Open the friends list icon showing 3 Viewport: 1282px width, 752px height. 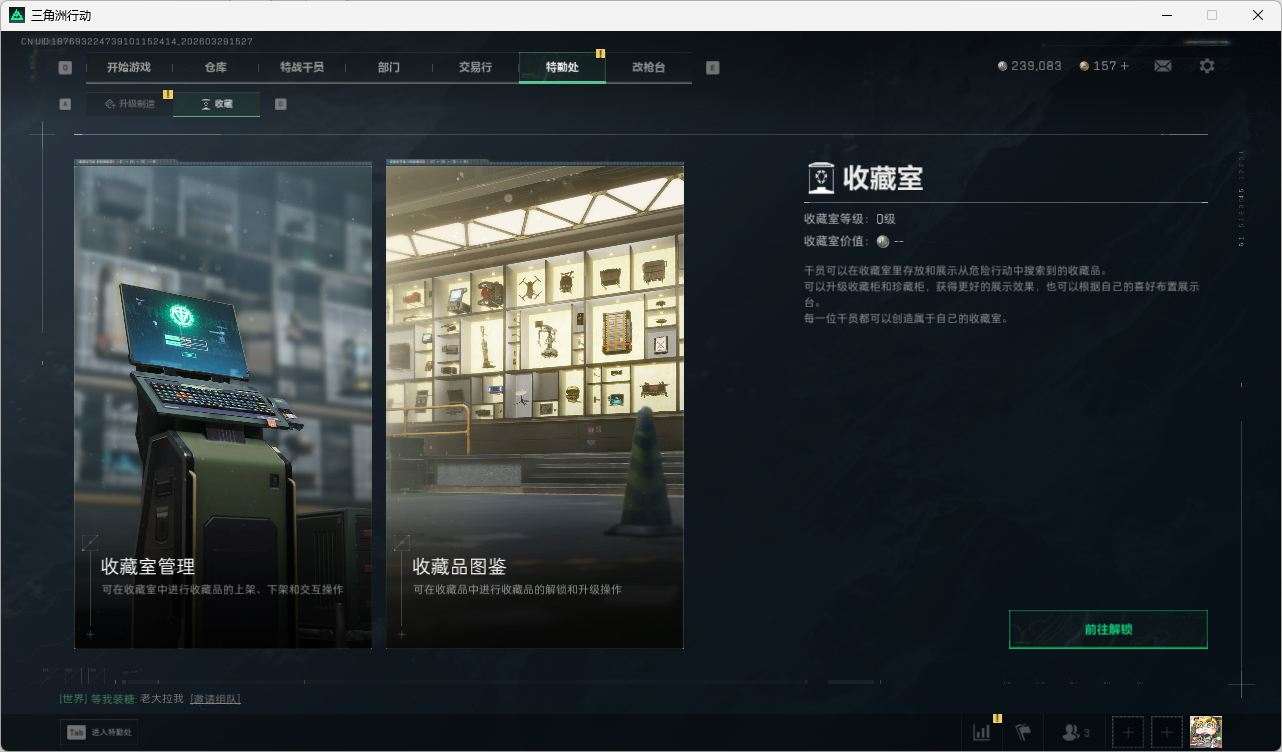tap(1071, 732)
